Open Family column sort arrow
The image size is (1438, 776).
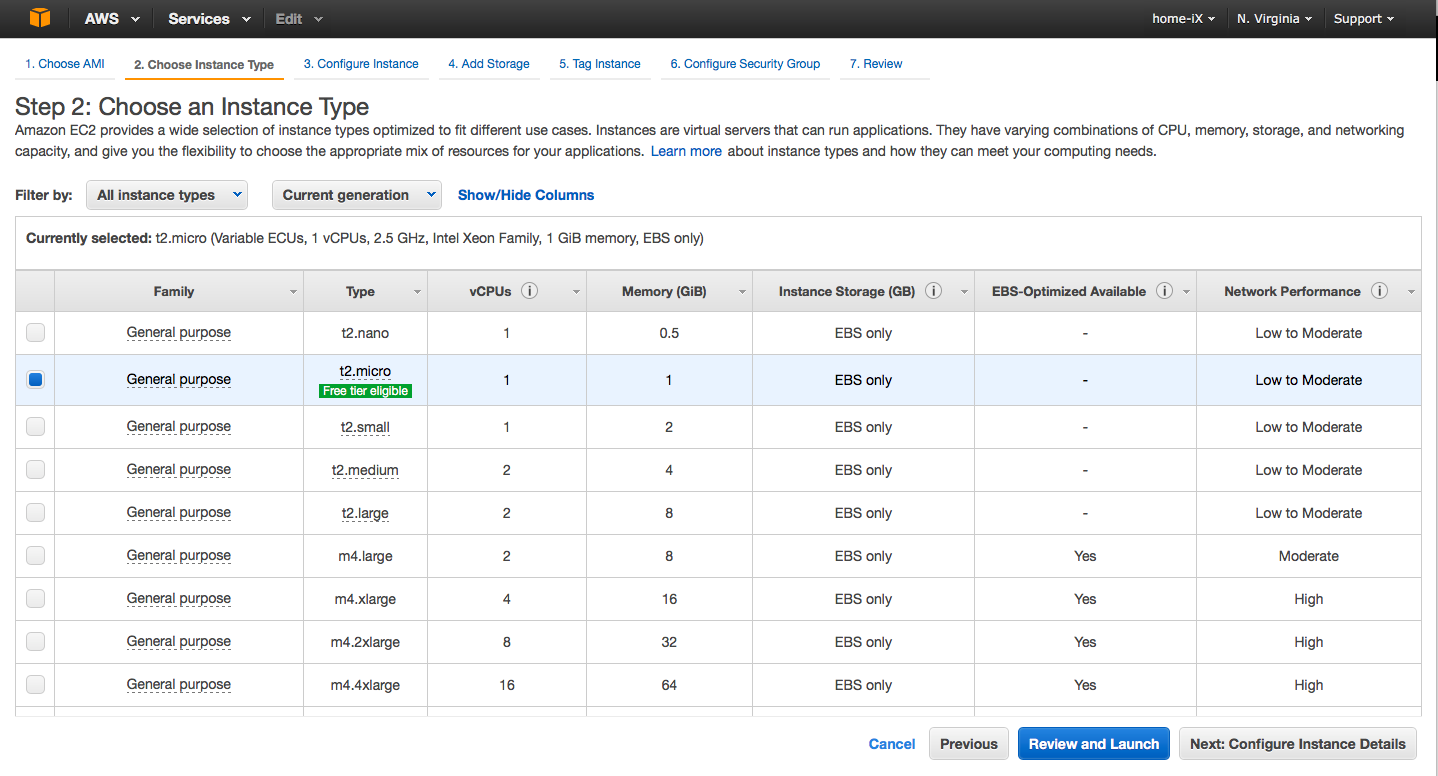(293, 292)
